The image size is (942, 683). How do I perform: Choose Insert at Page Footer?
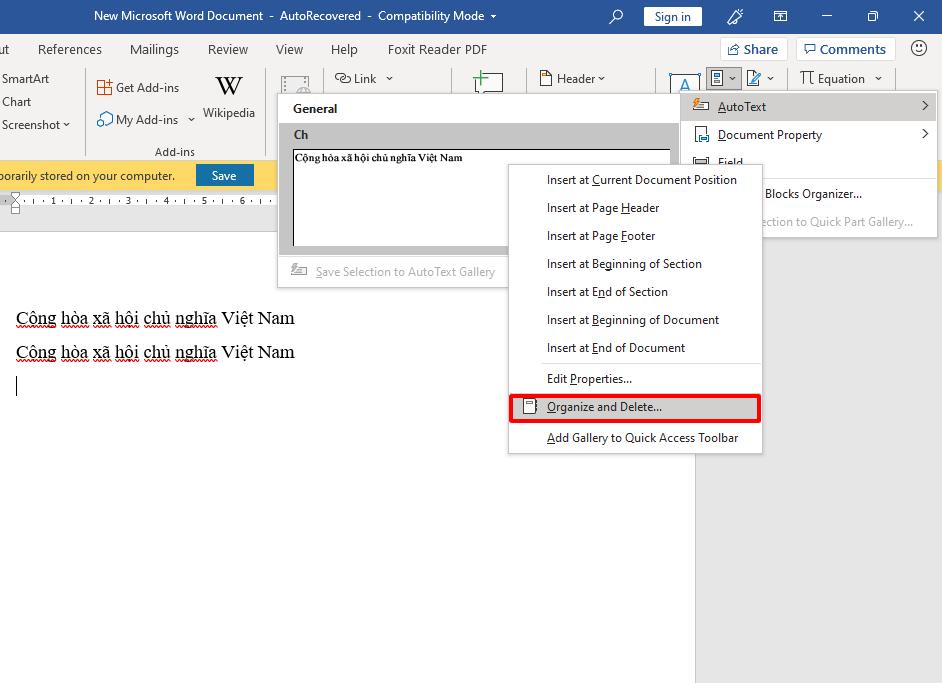[600, 235]
